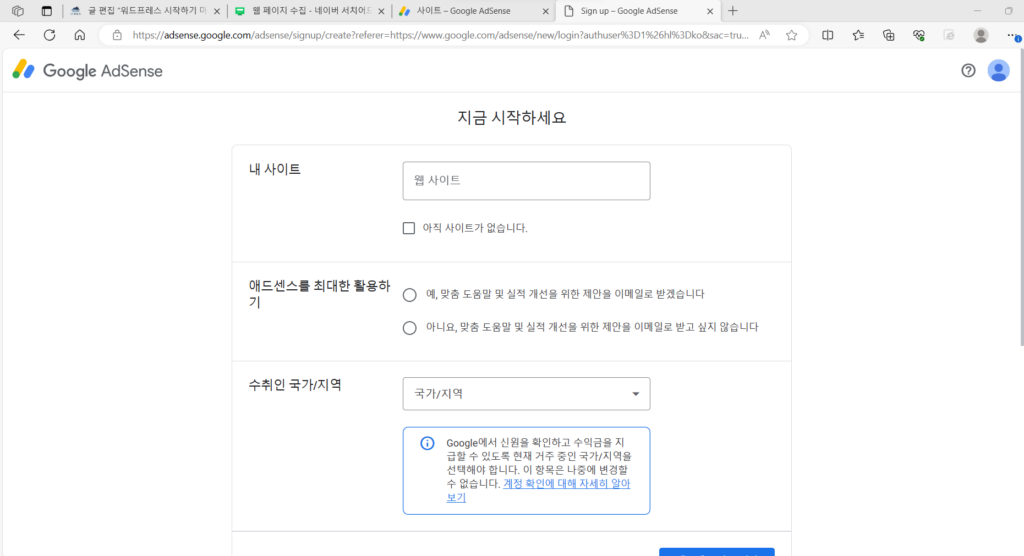Open browser home page

[80, 35]
